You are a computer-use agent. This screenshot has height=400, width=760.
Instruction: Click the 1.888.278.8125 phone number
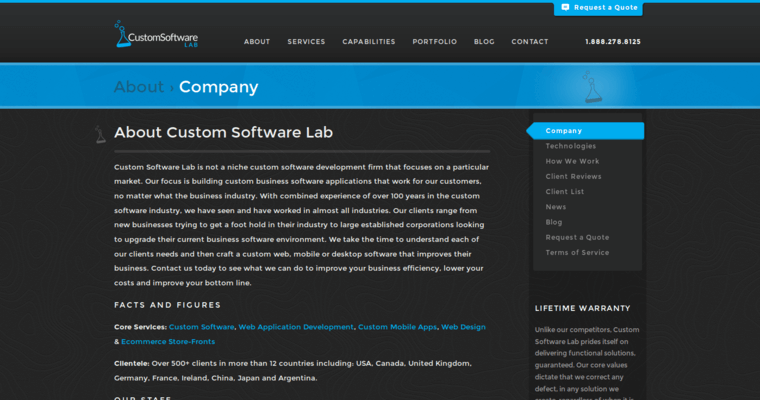click(613, 42)
